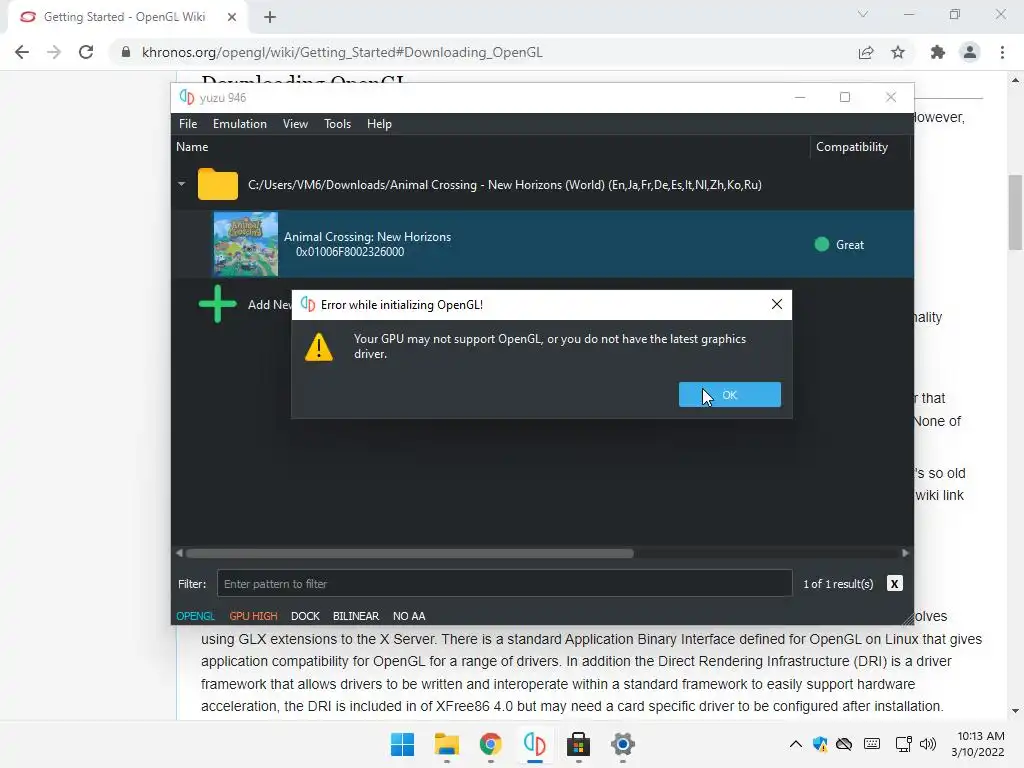This screenshot has height=768, width=1024.
Task: Close the Getting Started Chrome tab
Action: (x=232, y=17)
